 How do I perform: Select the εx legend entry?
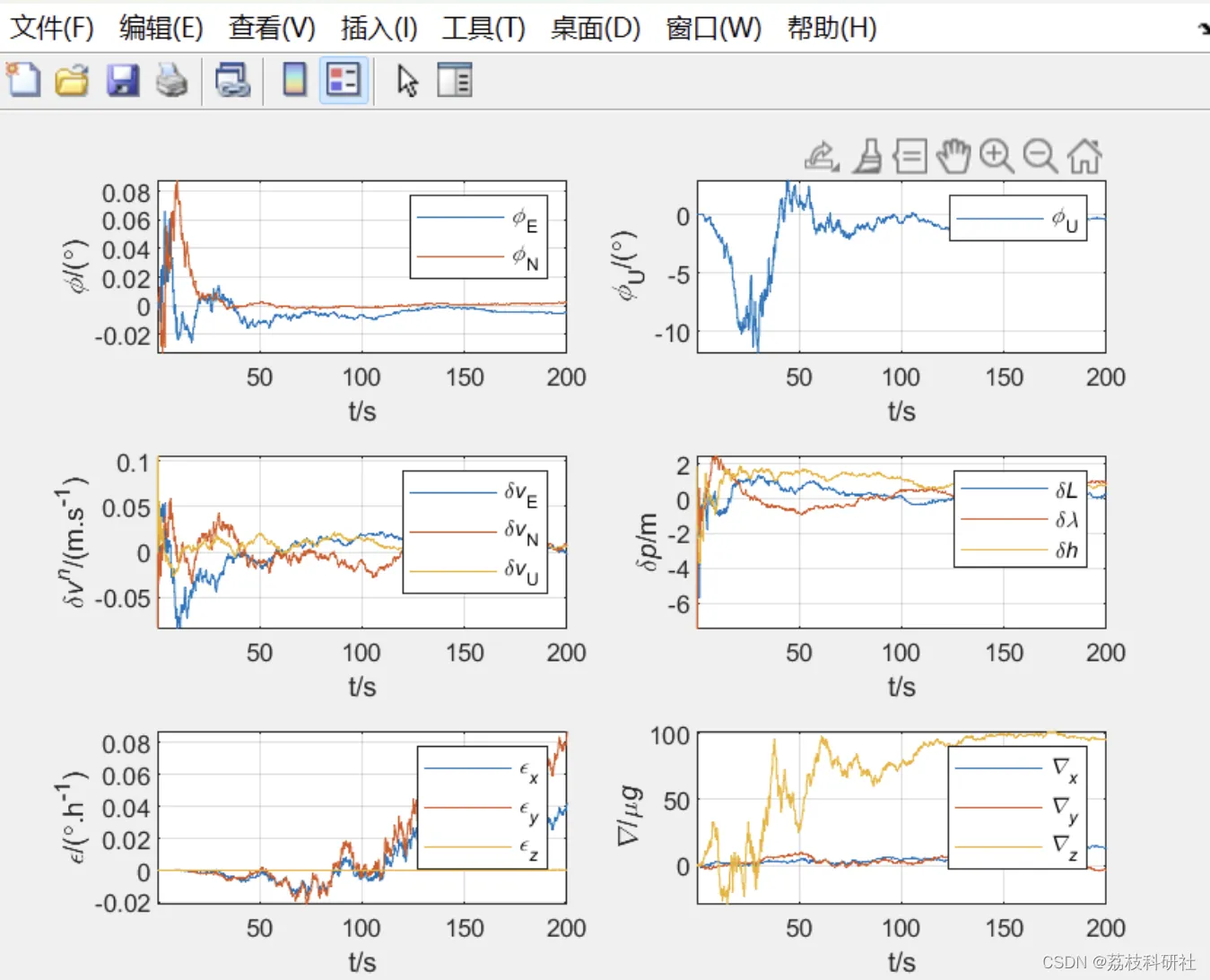[x=482, y=769]
